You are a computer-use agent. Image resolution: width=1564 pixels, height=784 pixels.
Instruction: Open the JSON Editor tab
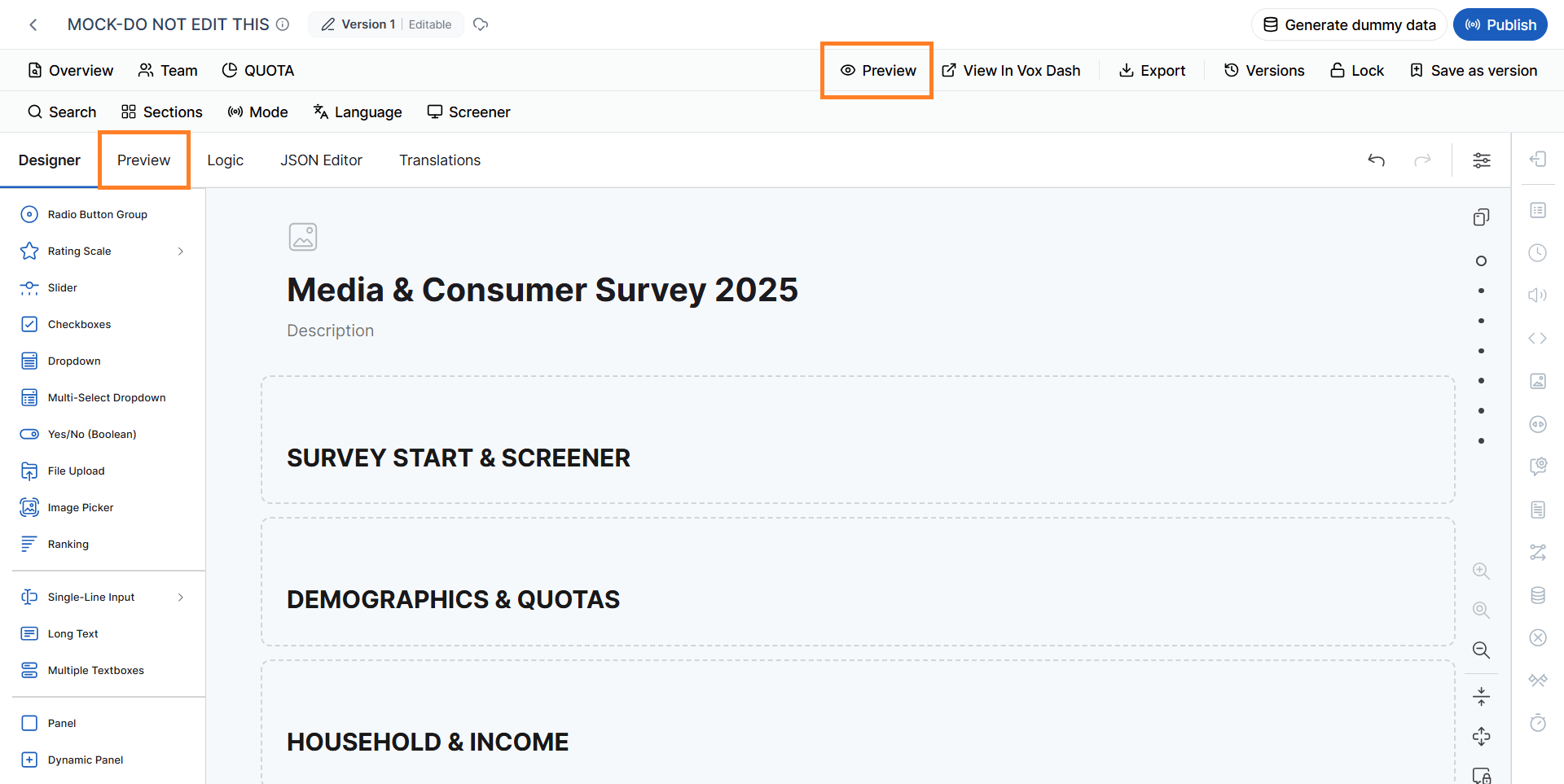click(x=321, y=160)
